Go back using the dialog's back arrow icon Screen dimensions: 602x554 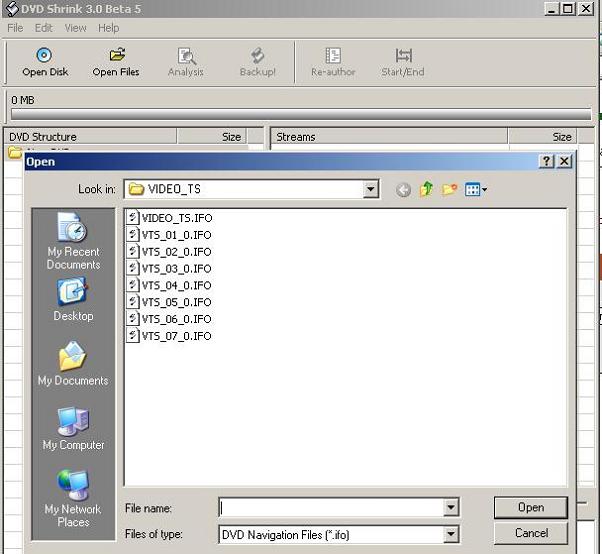coord(403,190)
